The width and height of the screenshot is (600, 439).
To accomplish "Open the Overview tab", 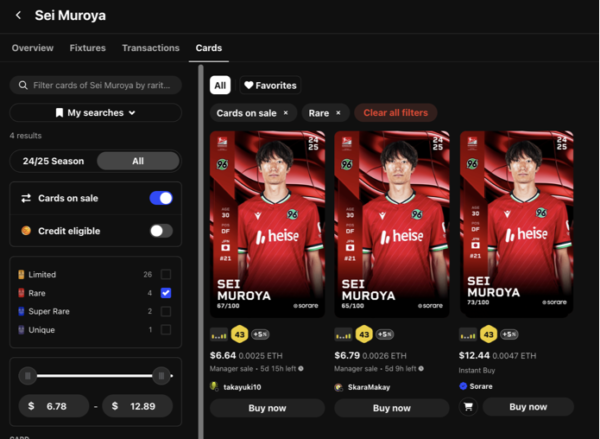I will [x=33, y=48].
